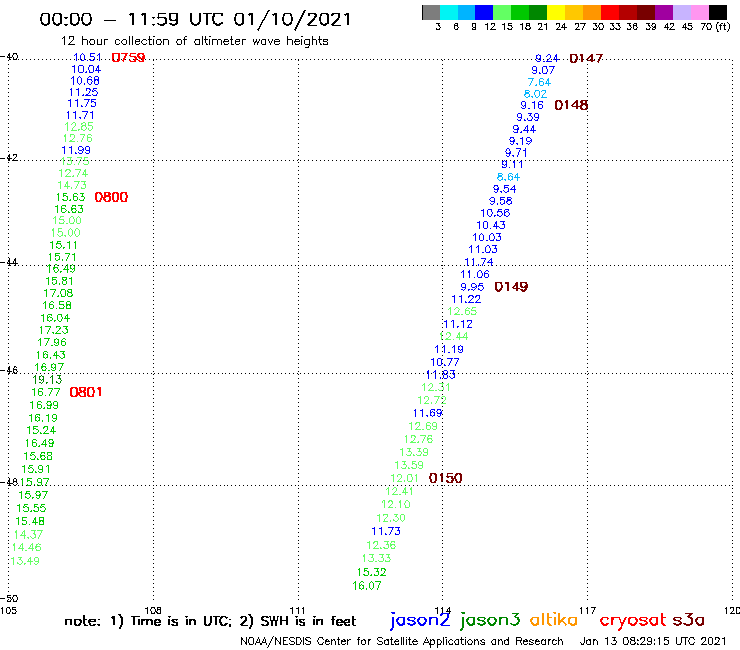Image resolution: width=740 pixels, height=650 pixels.
Task: Click the '70 (ft)' color scale label
Action: pos(715,26)
